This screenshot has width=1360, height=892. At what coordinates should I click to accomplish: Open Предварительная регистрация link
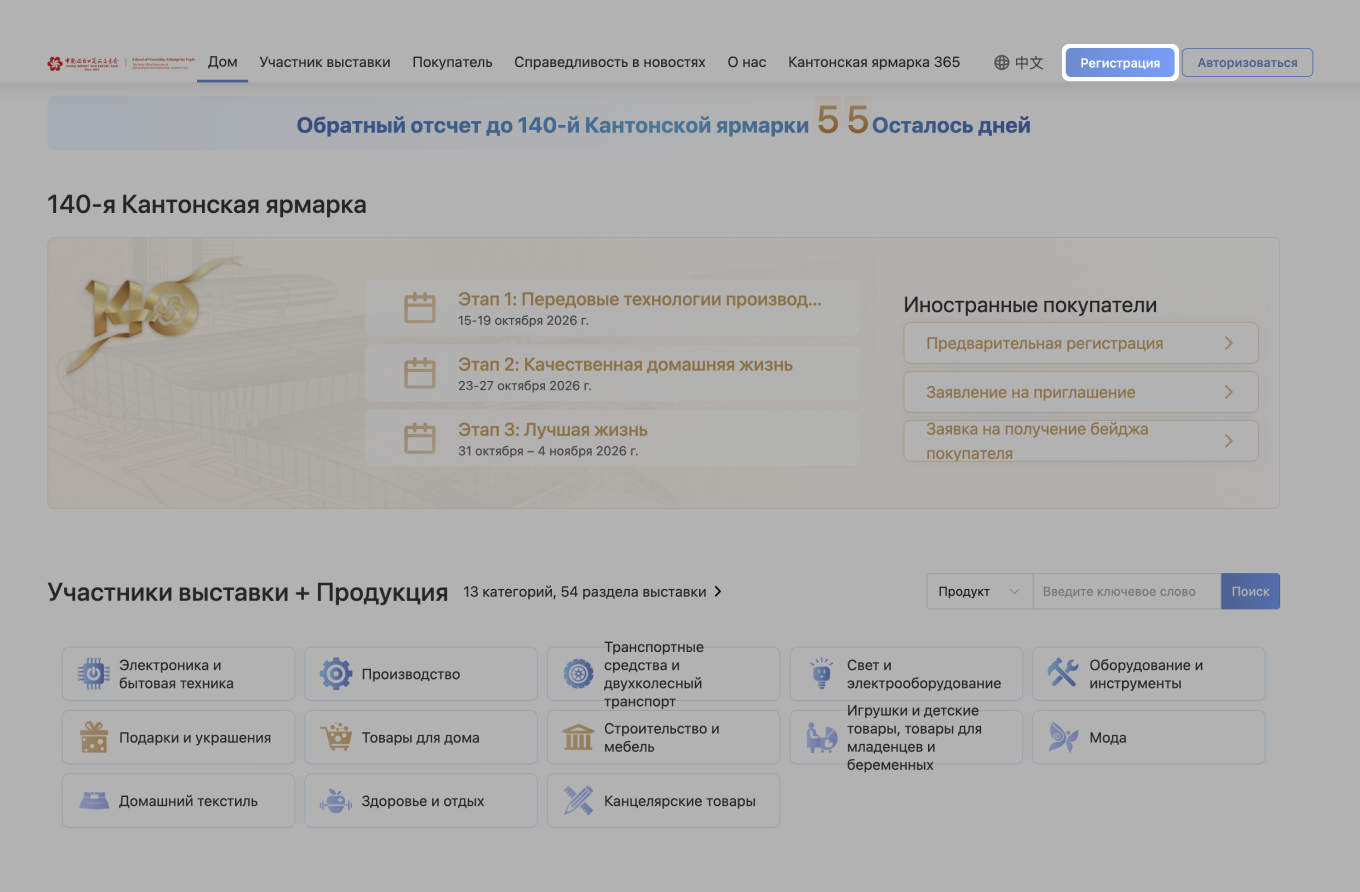pyautogui.click(x=1081, y=343)
